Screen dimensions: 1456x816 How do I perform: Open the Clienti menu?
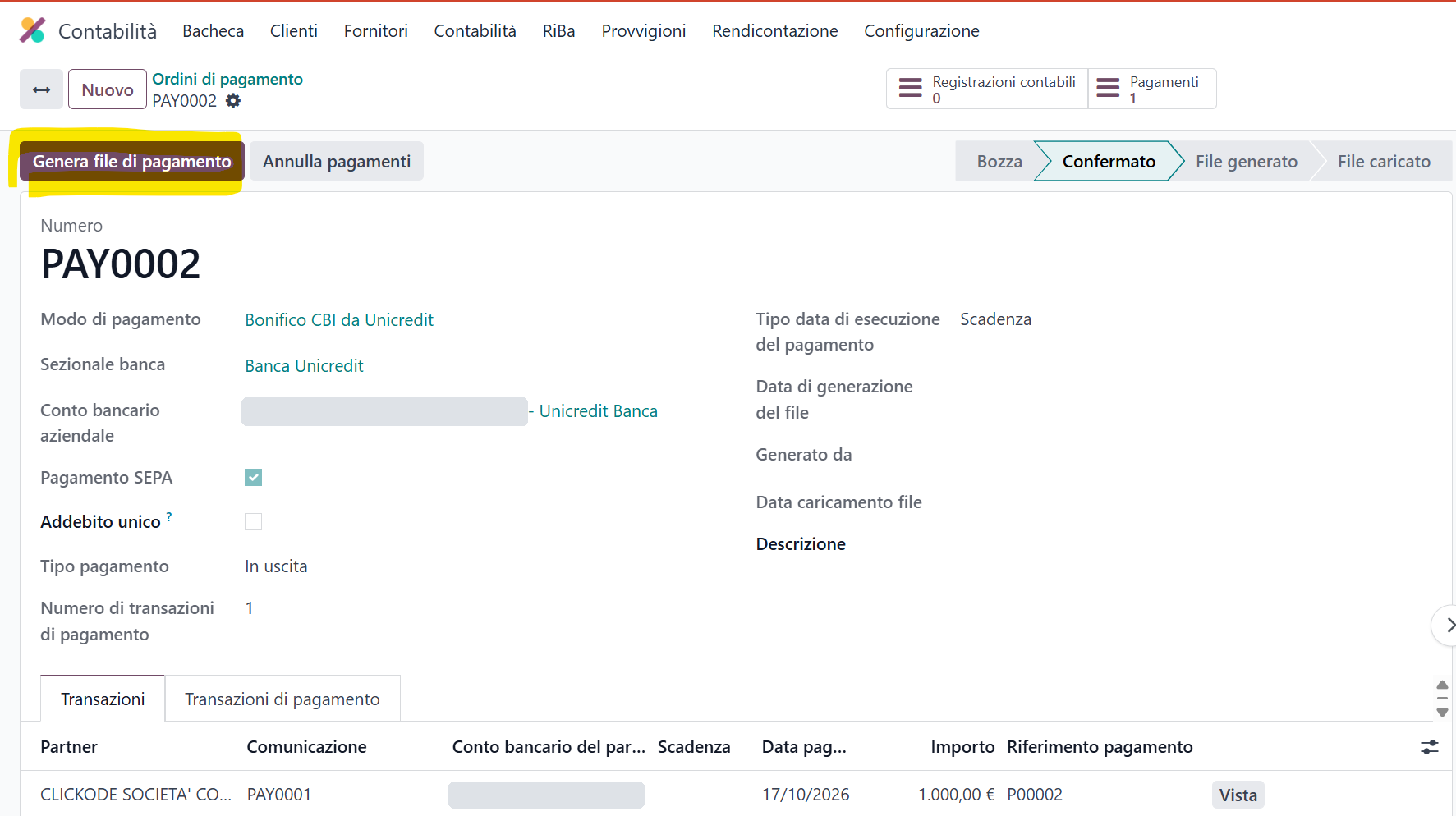(294, 31)
